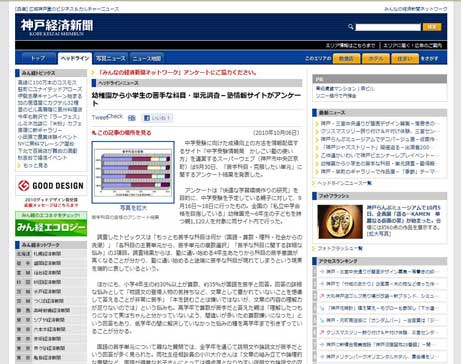Open the 100万本のコスモス topic link
461x364 pixels.
(x=47, y=82)
